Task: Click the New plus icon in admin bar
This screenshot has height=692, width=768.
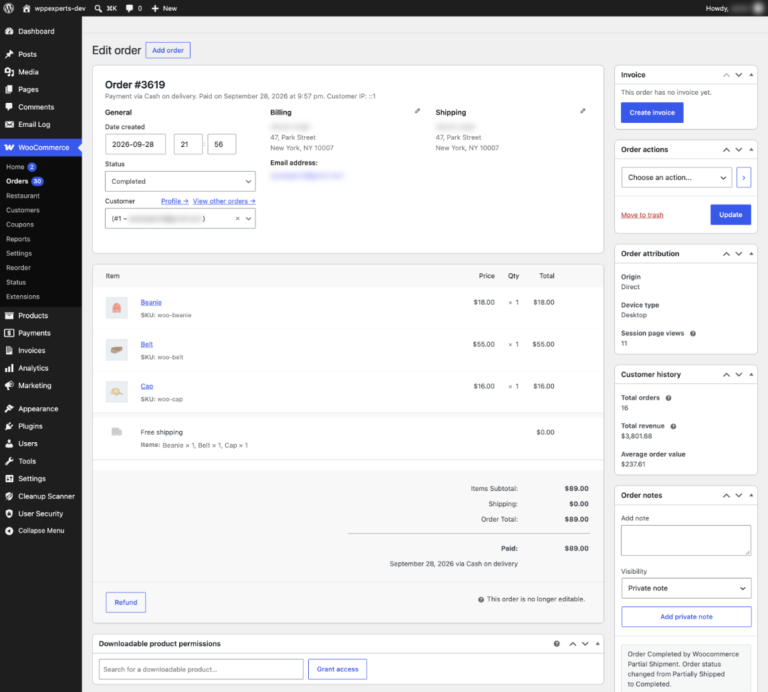Action: click(155, 8)
